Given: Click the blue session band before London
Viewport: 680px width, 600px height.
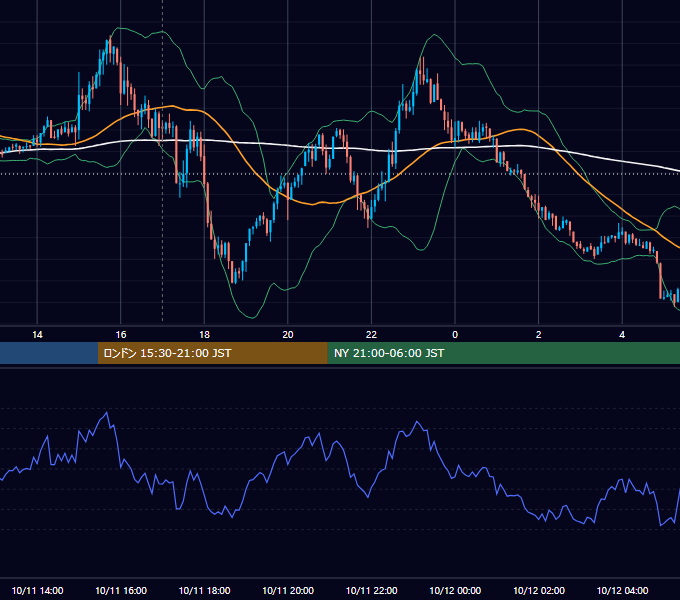Looking at the screenshot, I should coord(49,353).
